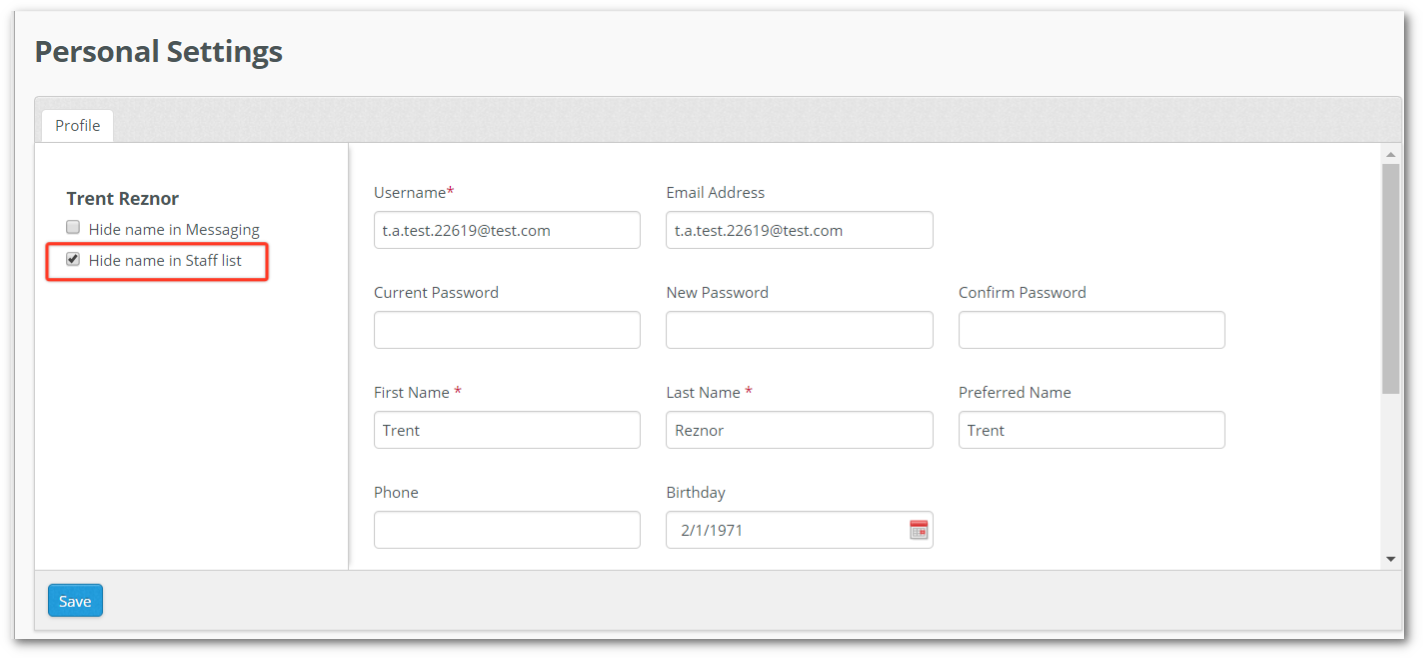Click the New Password label
Screen dimensions: 1423x658
[x=717, y=292]
